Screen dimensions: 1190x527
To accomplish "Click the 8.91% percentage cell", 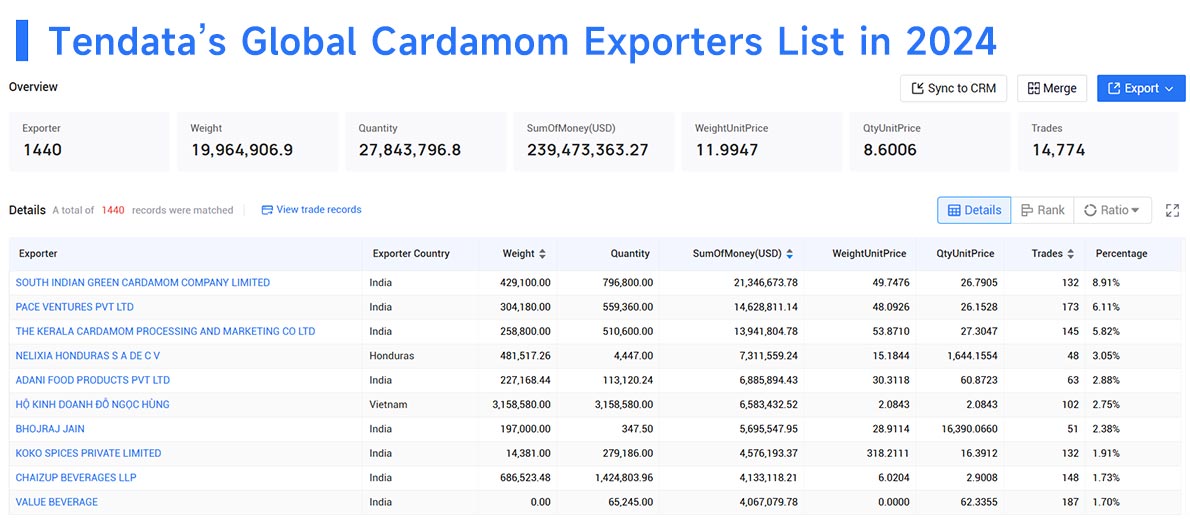I will tap(1106, 282).
